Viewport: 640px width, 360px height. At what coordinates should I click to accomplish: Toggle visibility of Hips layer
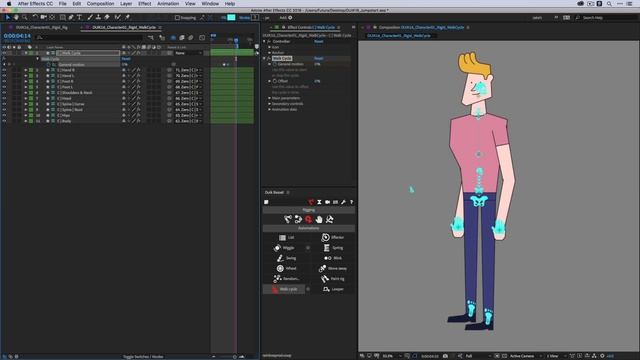click(4, 116)
